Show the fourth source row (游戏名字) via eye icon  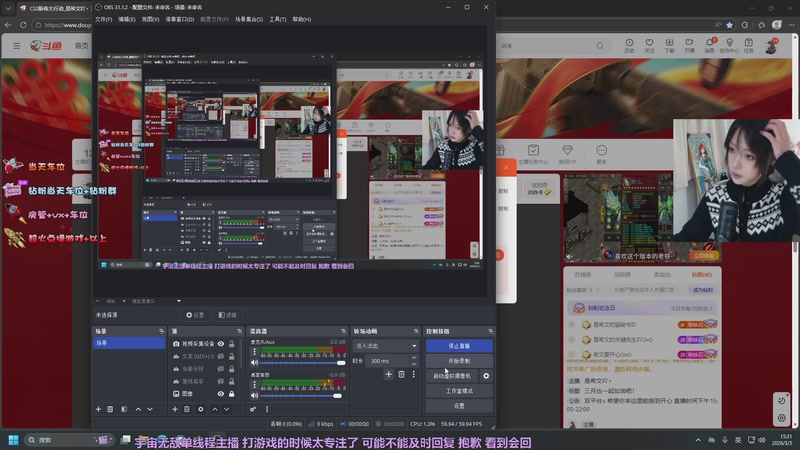pyautogui.click(x=221, y=382)
